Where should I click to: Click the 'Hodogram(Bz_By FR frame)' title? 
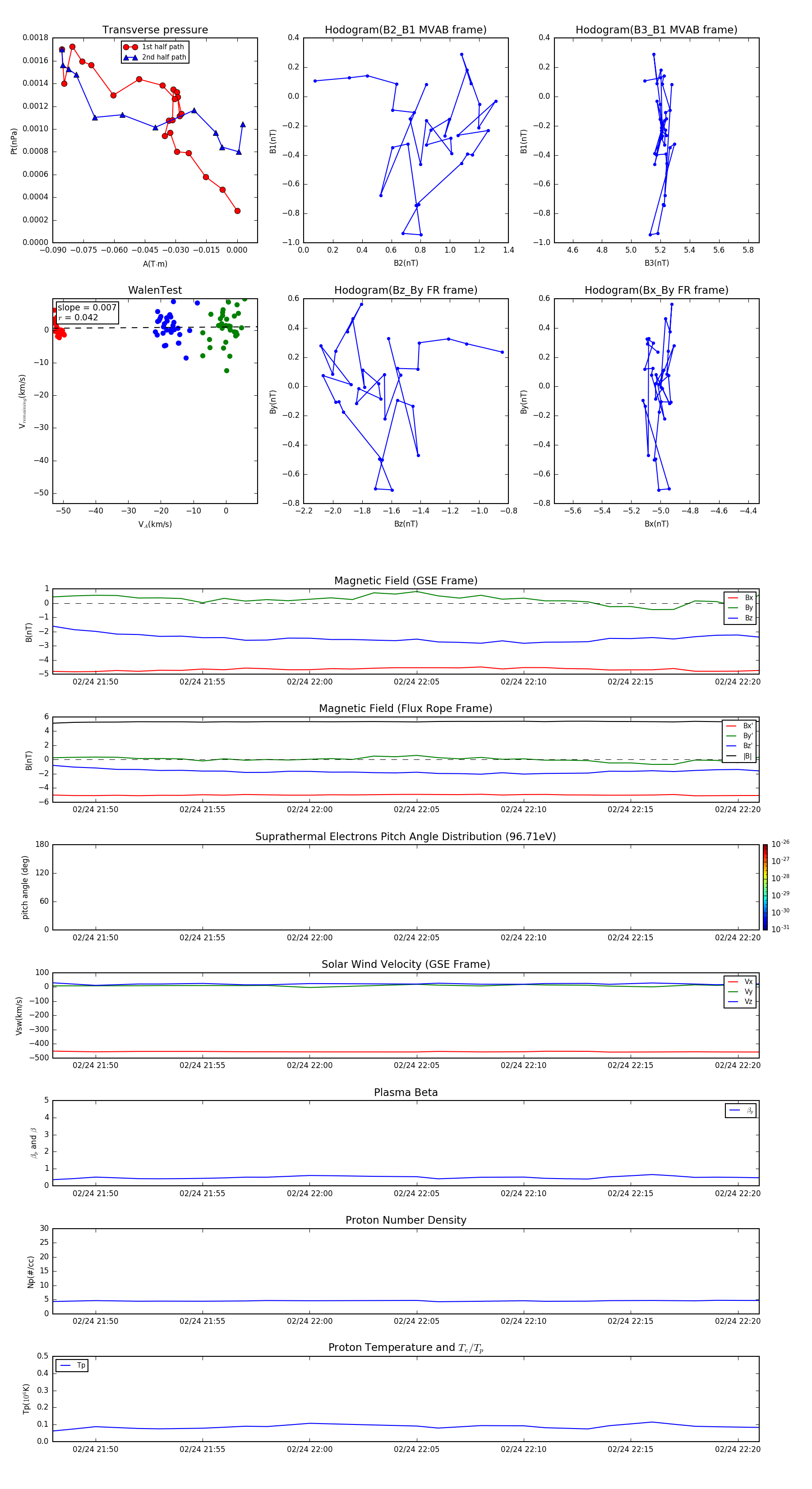point(406,290)
